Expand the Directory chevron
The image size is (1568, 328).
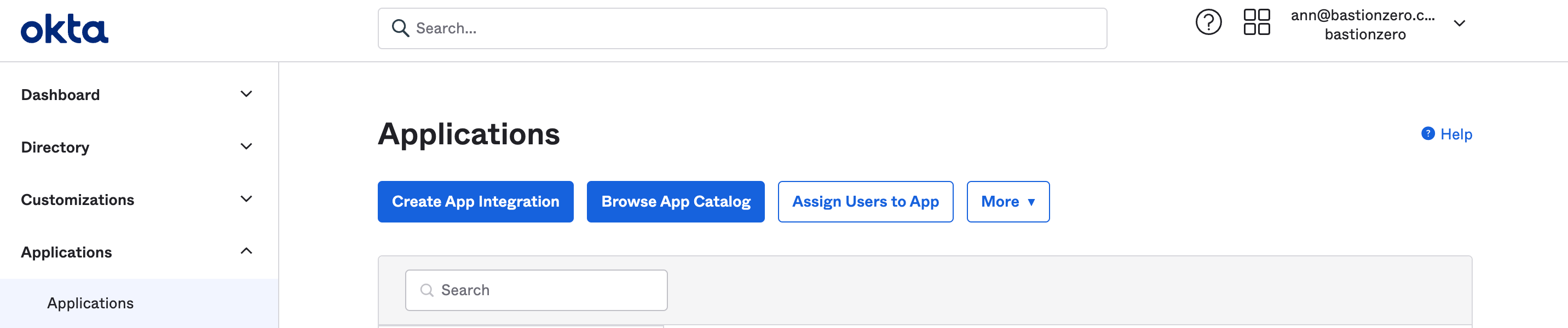246,147
